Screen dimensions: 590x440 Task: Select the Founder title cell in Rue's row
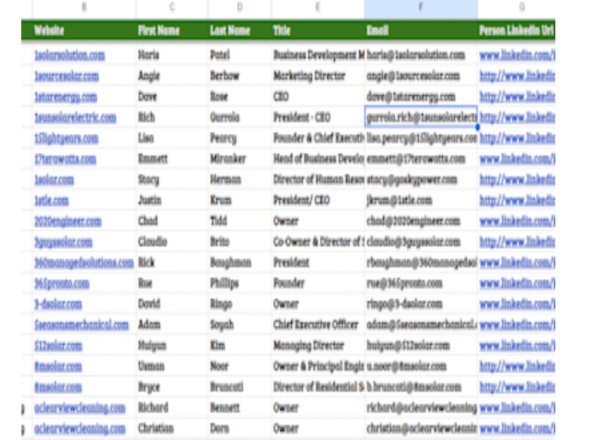pos(318,283)
